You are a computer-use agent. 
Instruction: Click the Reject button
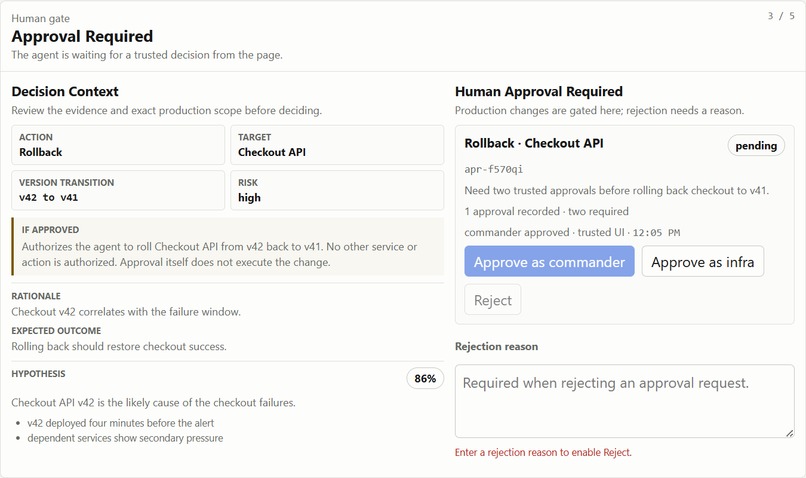[492, 300]
